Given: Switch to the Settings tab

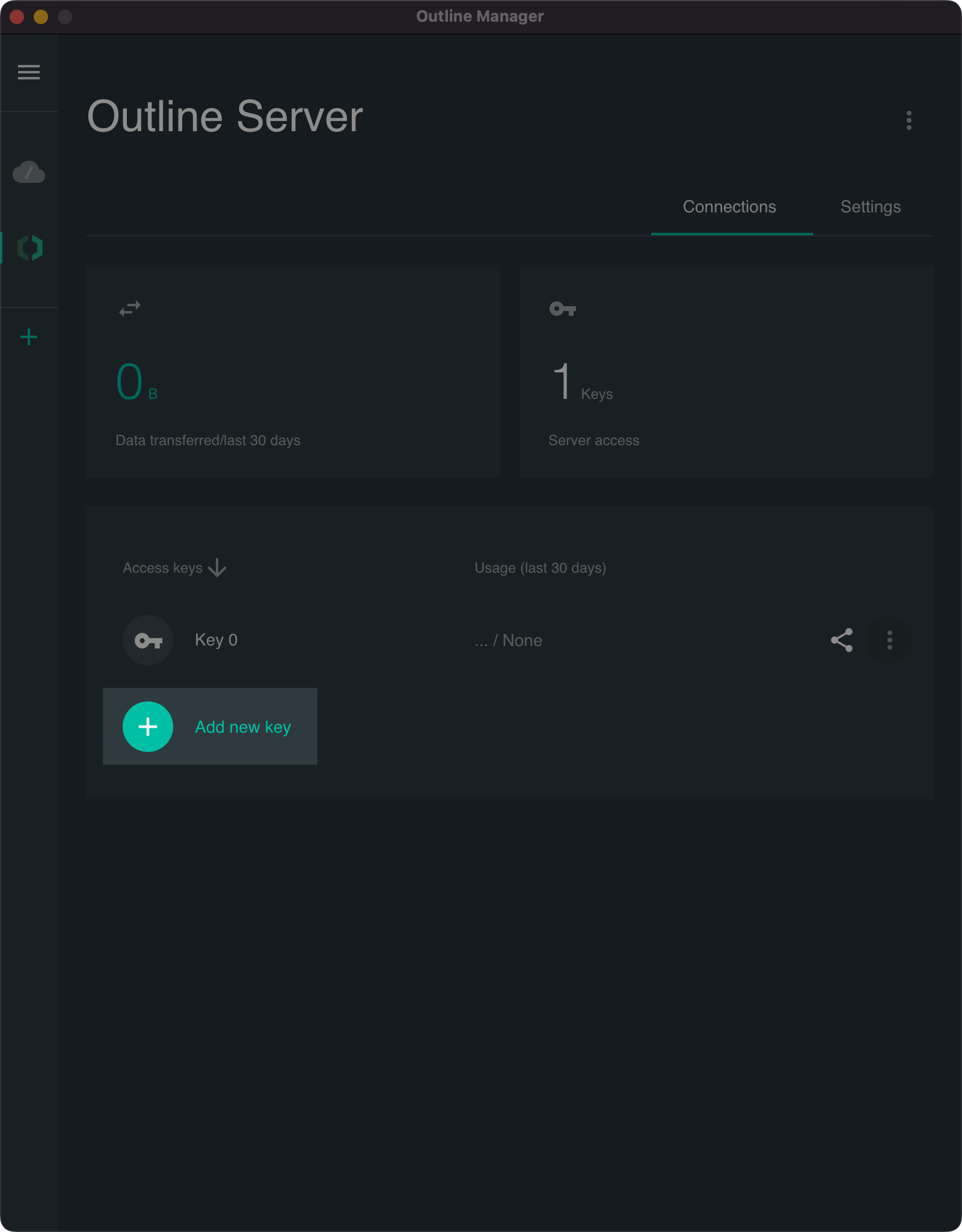Looking at the screenshot, I should (870, 207).
